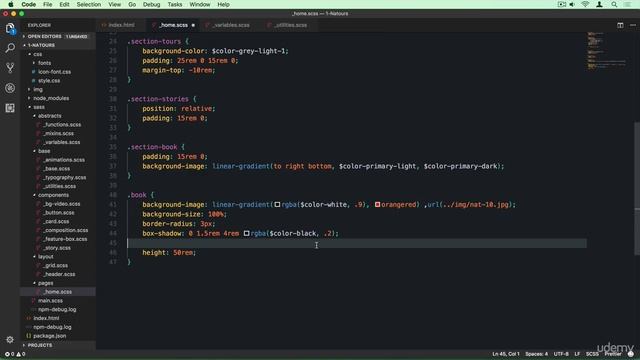Open the Debug menu
Image resolution: width=640 pixels, height=360 pixels.
(151, 4)
